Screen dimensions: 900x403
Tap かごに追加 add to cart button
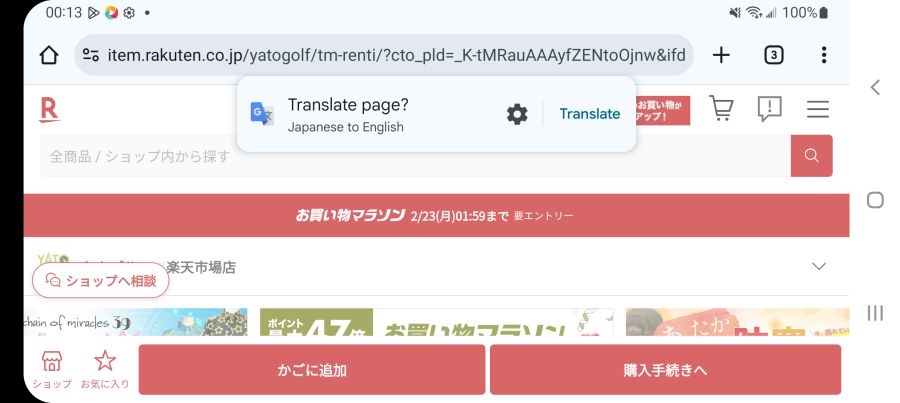311,370
